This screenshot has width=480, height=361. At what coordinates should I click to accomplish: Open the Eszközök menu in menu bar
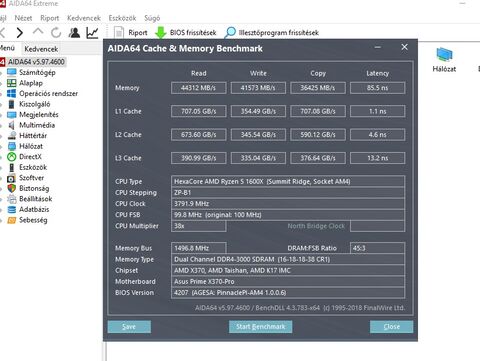(122, 18)
